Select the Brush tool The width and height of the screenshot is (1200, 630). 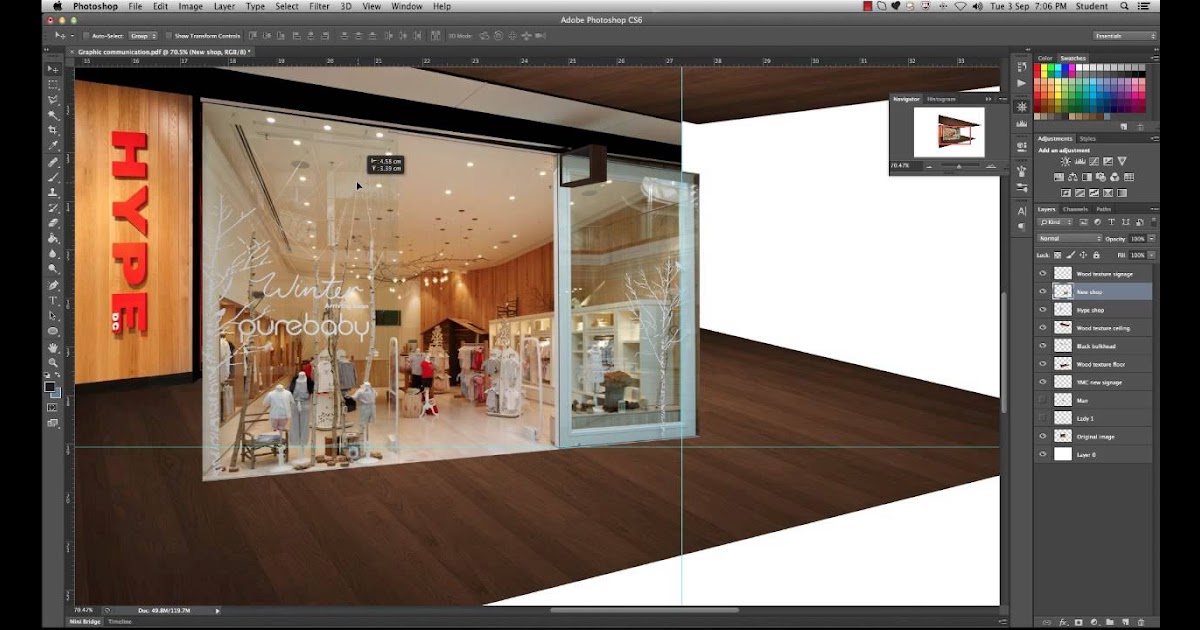coord(54,177)
